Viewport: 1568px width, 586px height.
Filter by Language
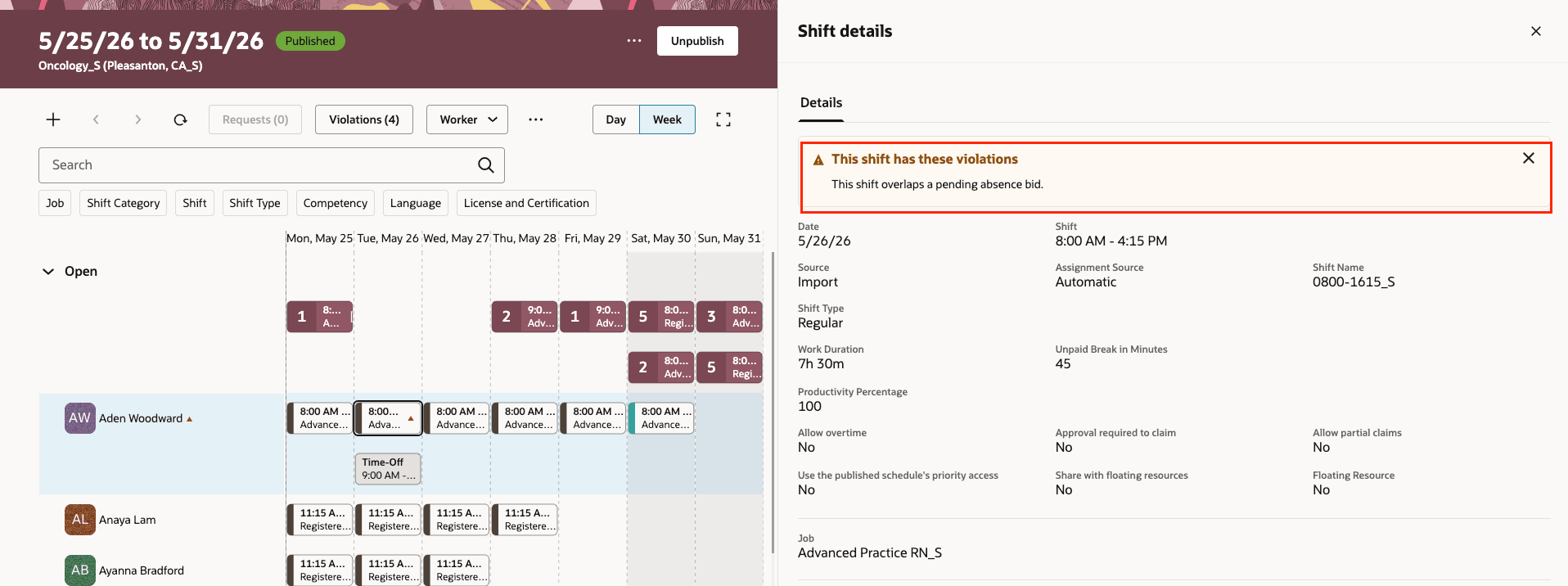point(416,203)
